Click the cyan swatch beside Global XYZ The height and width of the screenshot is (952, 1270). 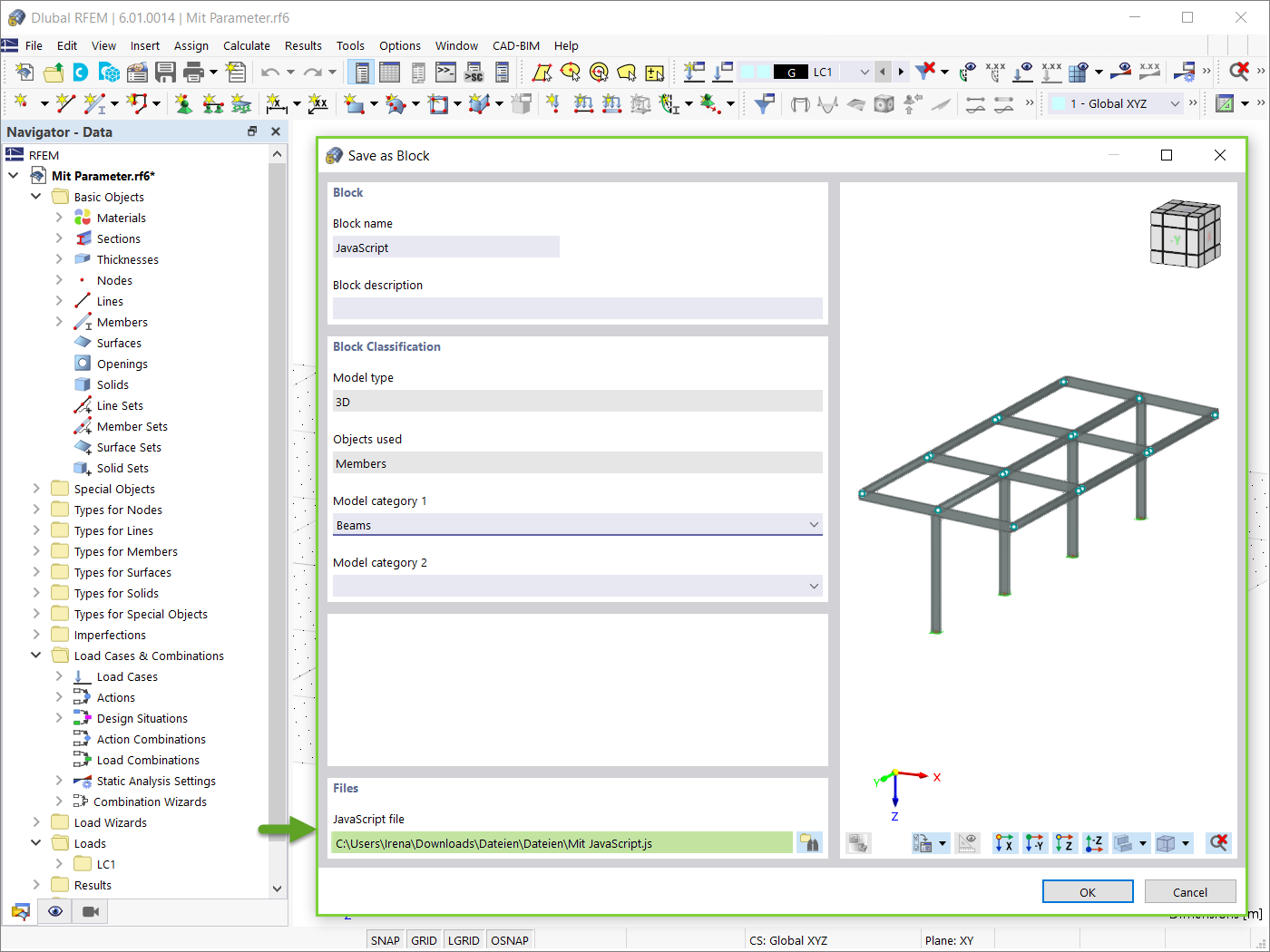pos(1058,103)
